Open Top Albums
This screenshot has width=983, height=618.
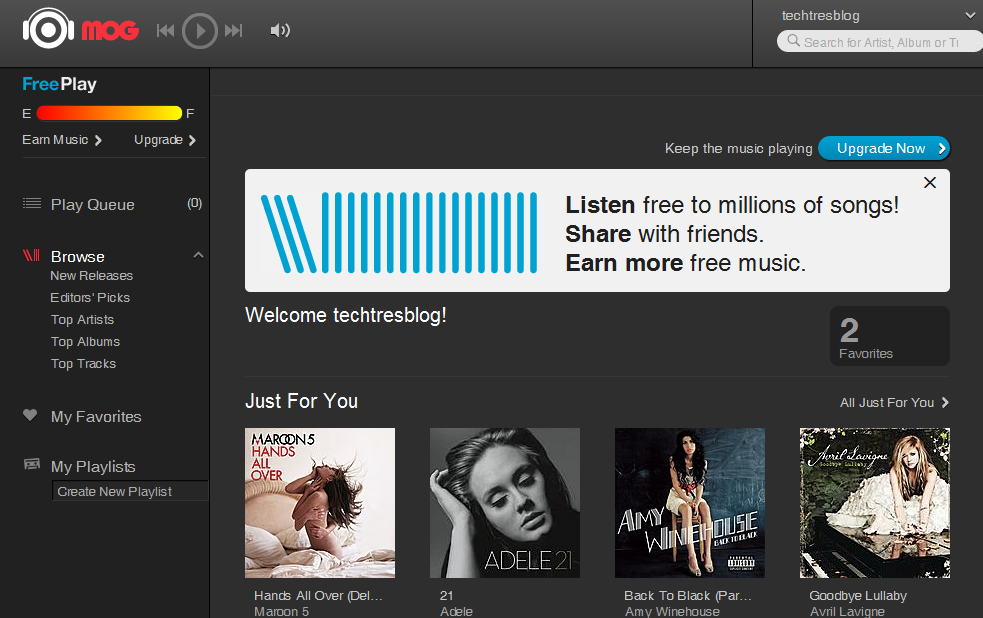click(85, 342)
